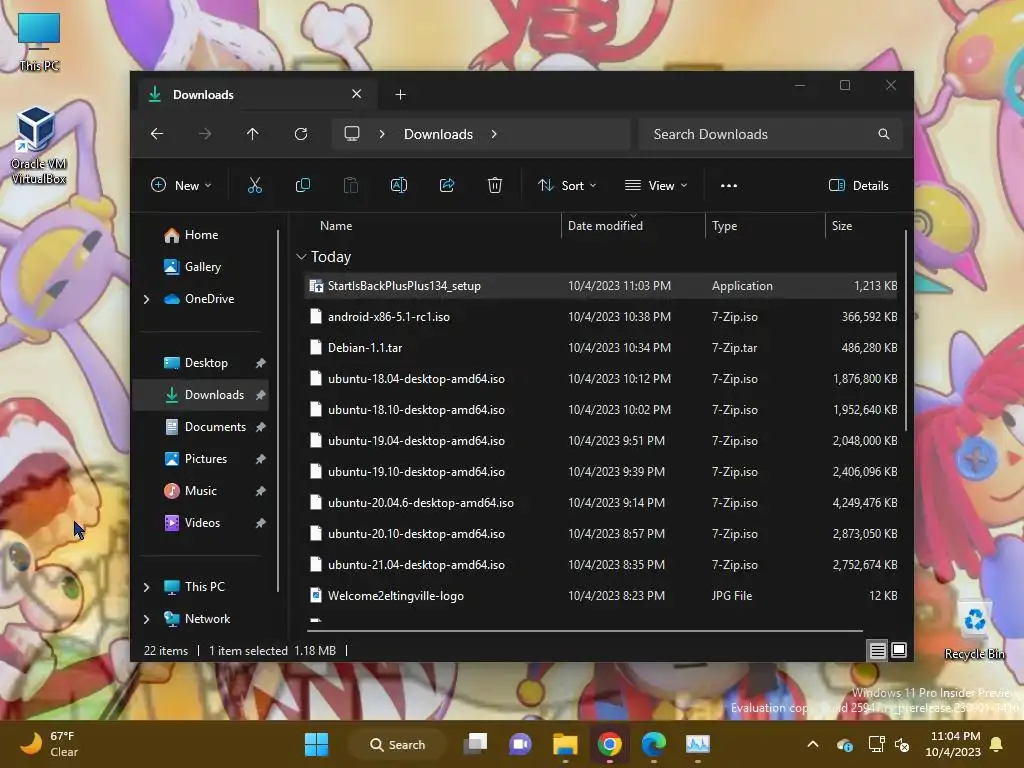This screenshot has height=768, width=1024.
Task: Click the Rename icon in toolbar
Action: tap(398, 185)
